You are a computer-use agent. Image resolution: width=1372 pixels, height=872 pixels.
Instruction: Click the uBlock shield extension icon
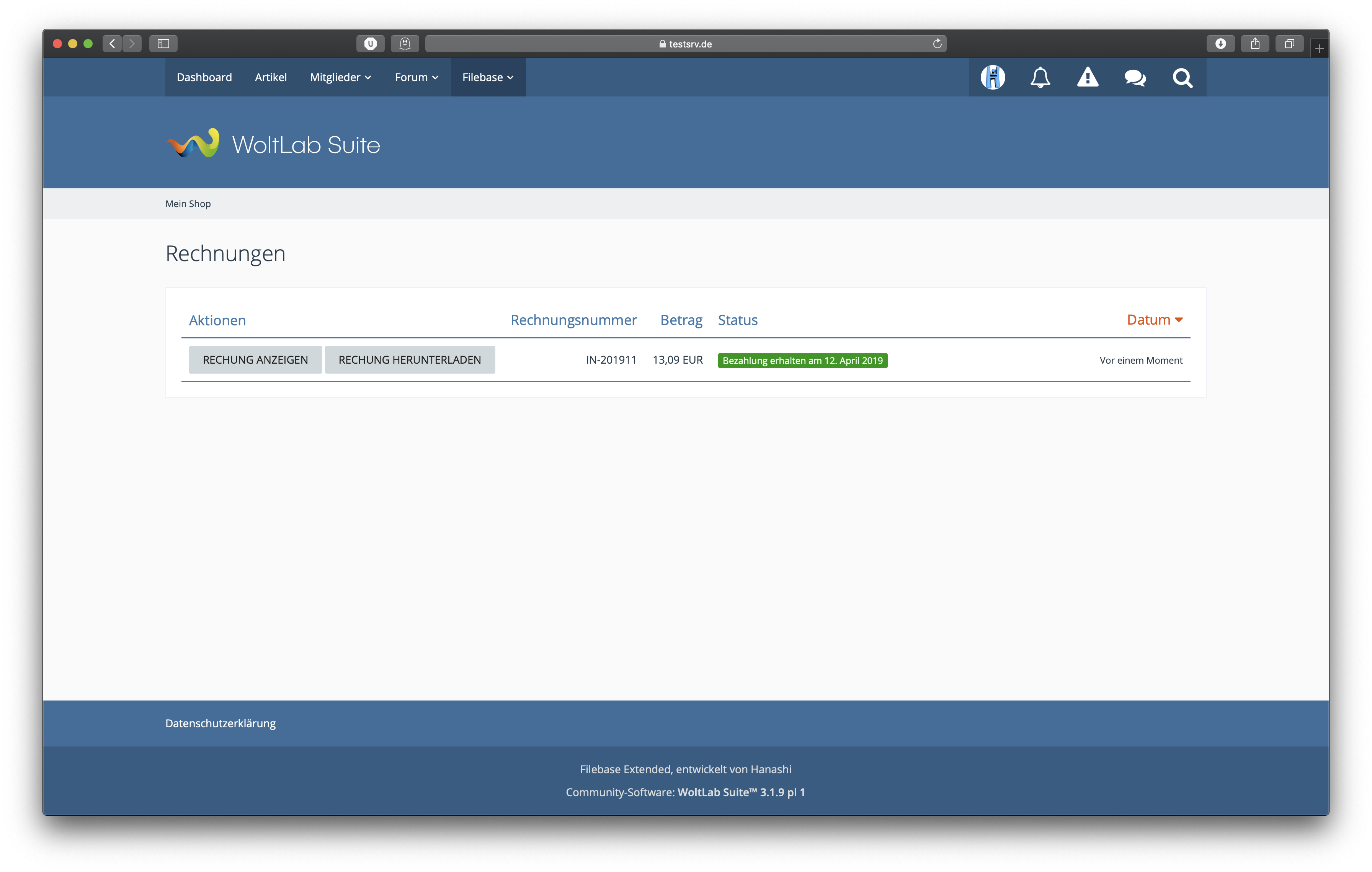[370, 44]
